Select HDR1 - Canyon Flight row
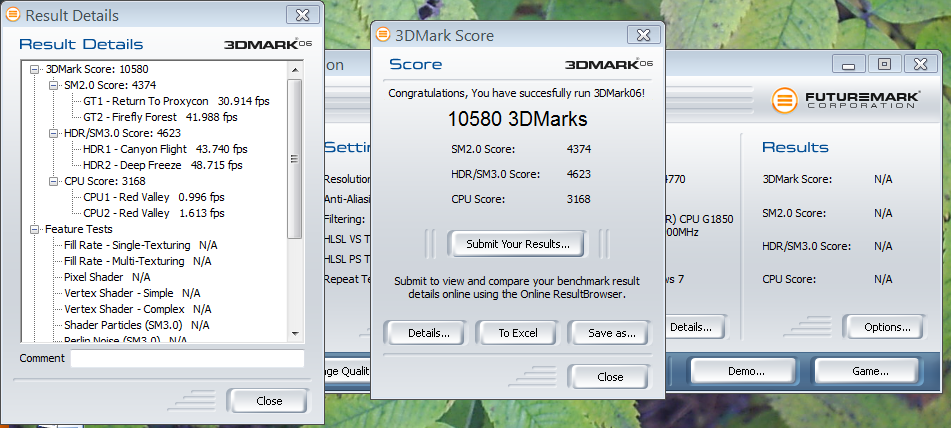 tap(165, 149)
